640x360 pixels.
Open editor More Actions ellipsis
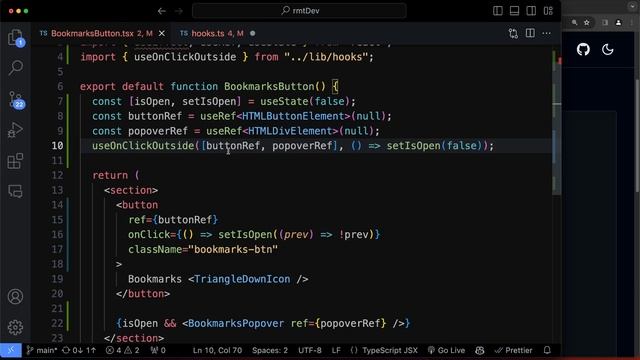547,33
